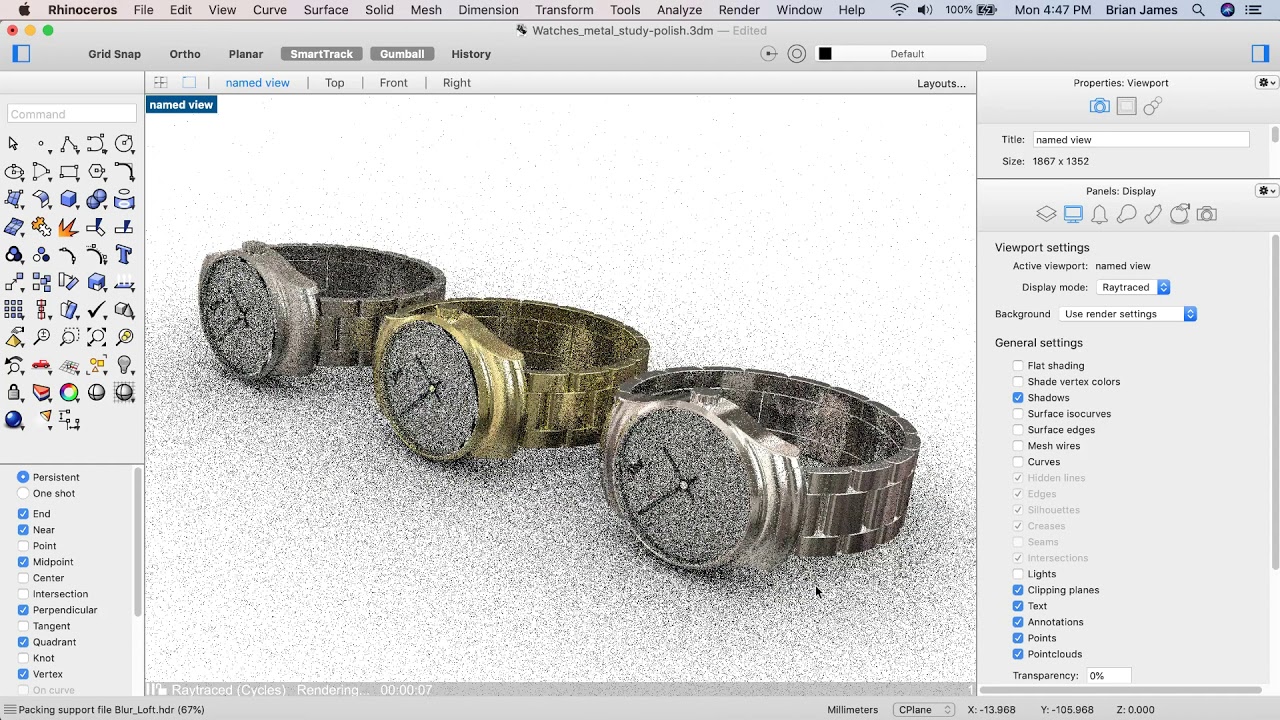Click the red car icon
Screen dimensions: 1280x720
[x=41, y=365]
